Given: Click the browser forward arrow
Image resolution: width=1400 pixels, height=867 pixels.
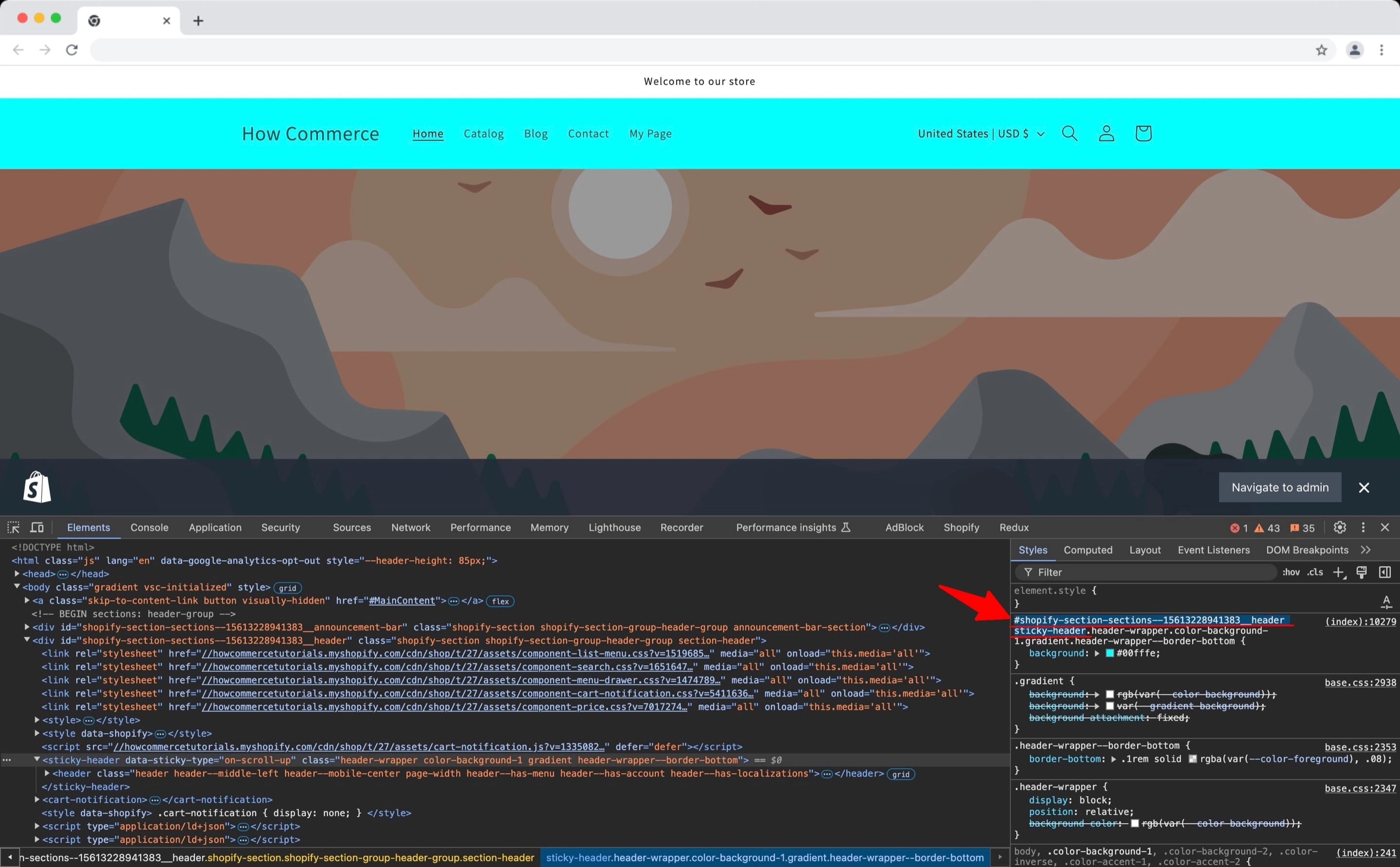Looking at the screenshot, I should point(45,50).
